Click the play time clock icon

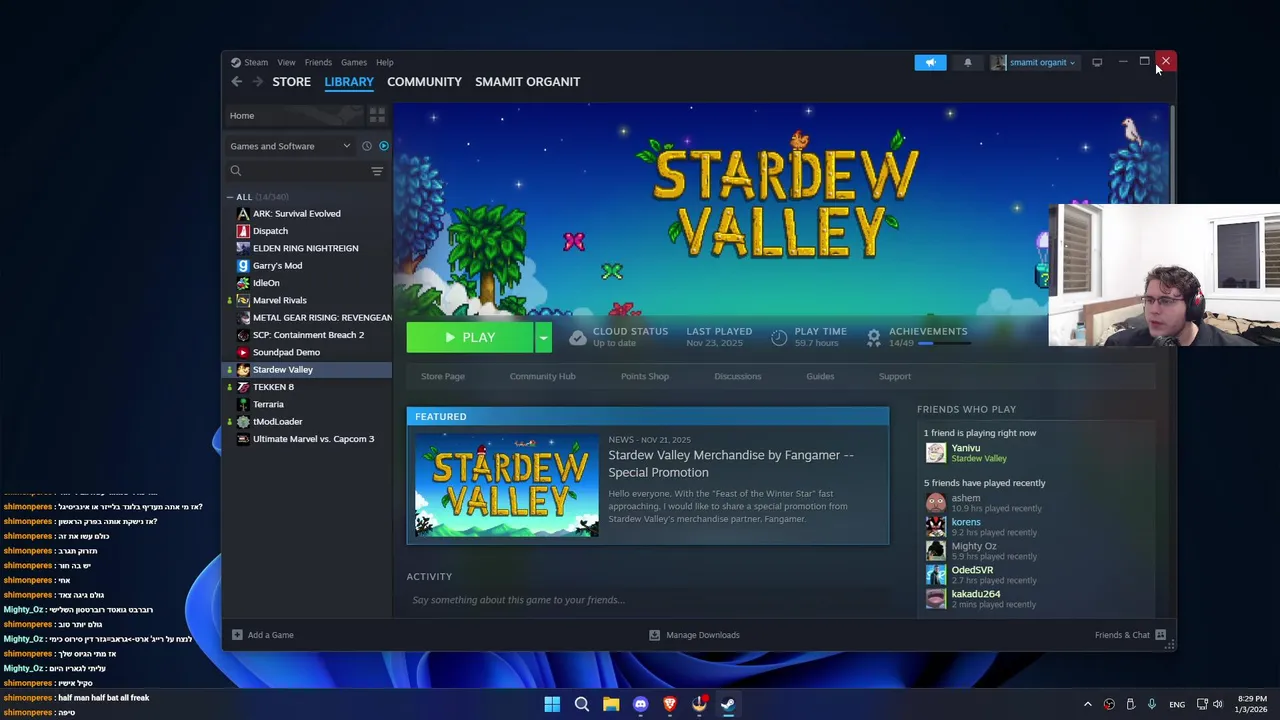[x=779, y=338]
